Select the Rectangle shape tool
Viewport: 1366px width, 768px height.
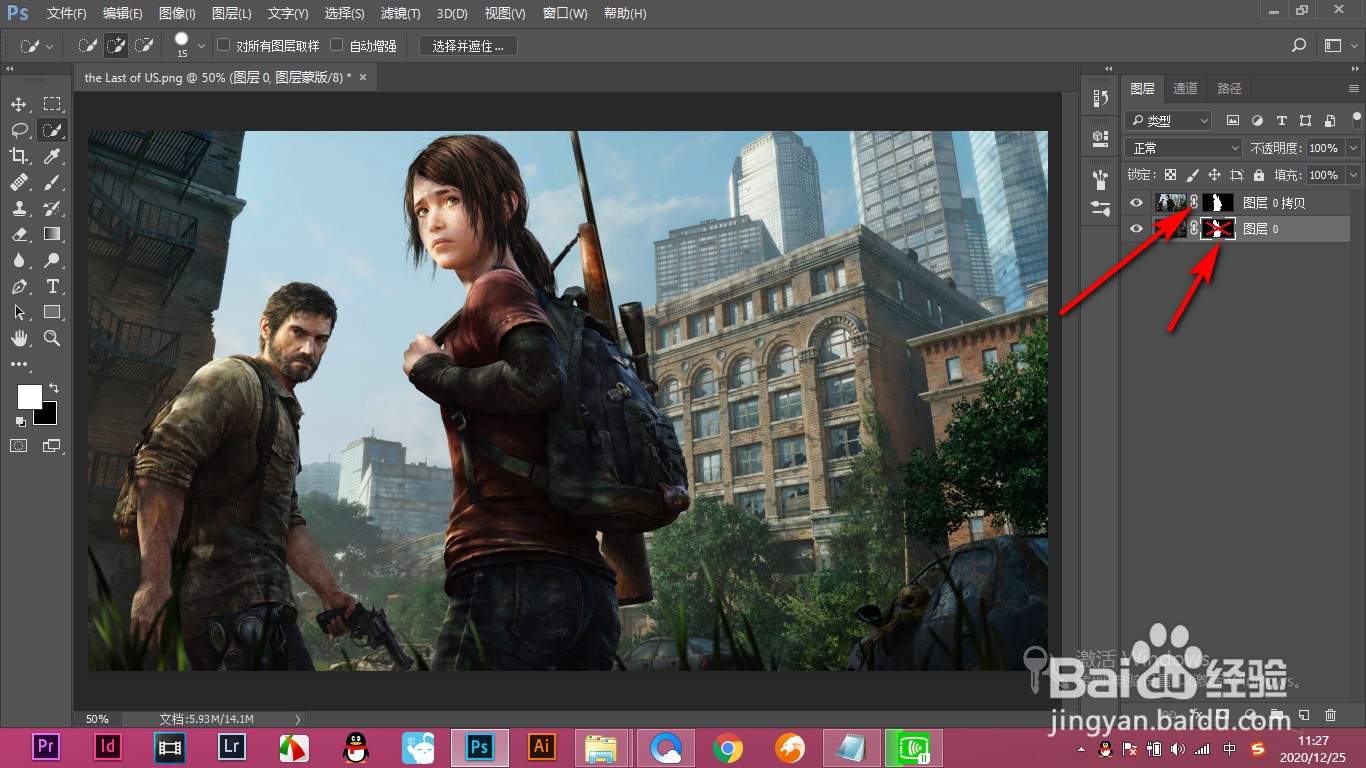coord(52,312)
